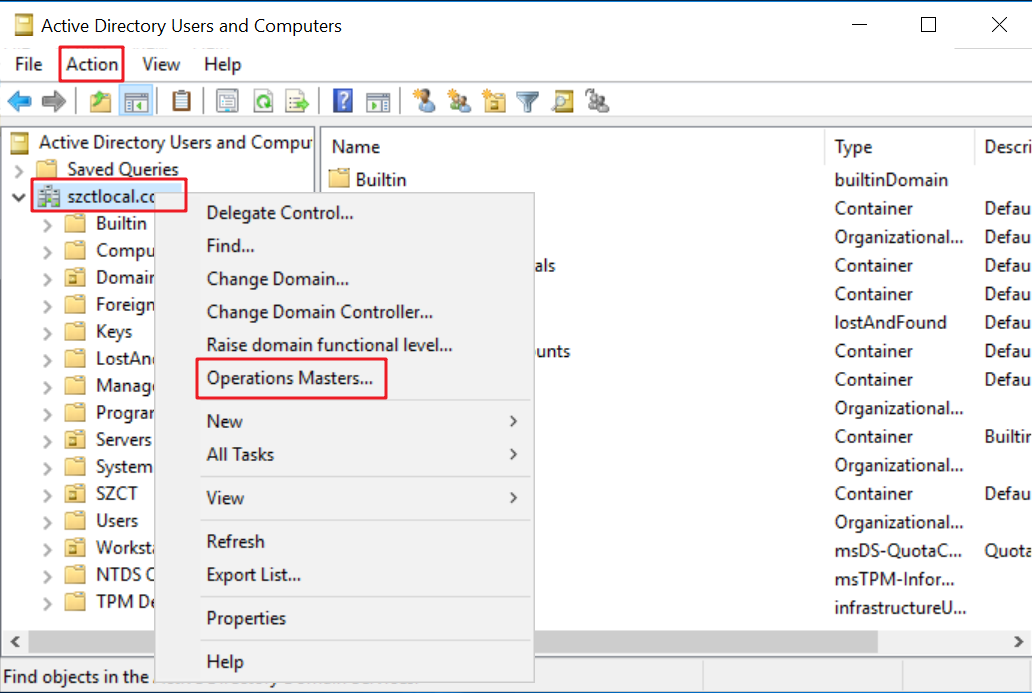Open the All Tasks submenu arrow
Viewport: 1032px width, 693px height.
pos(513,454)
